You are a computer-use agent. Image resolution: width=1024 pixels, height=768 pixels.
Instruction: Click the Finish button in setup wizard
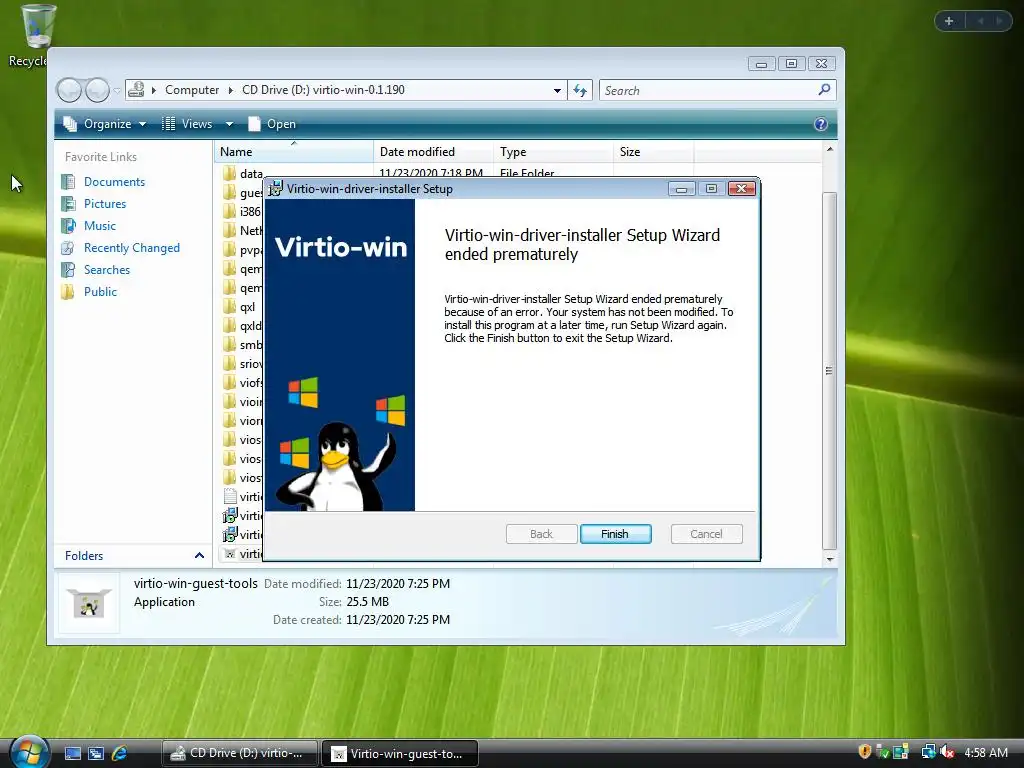point(615,534)
